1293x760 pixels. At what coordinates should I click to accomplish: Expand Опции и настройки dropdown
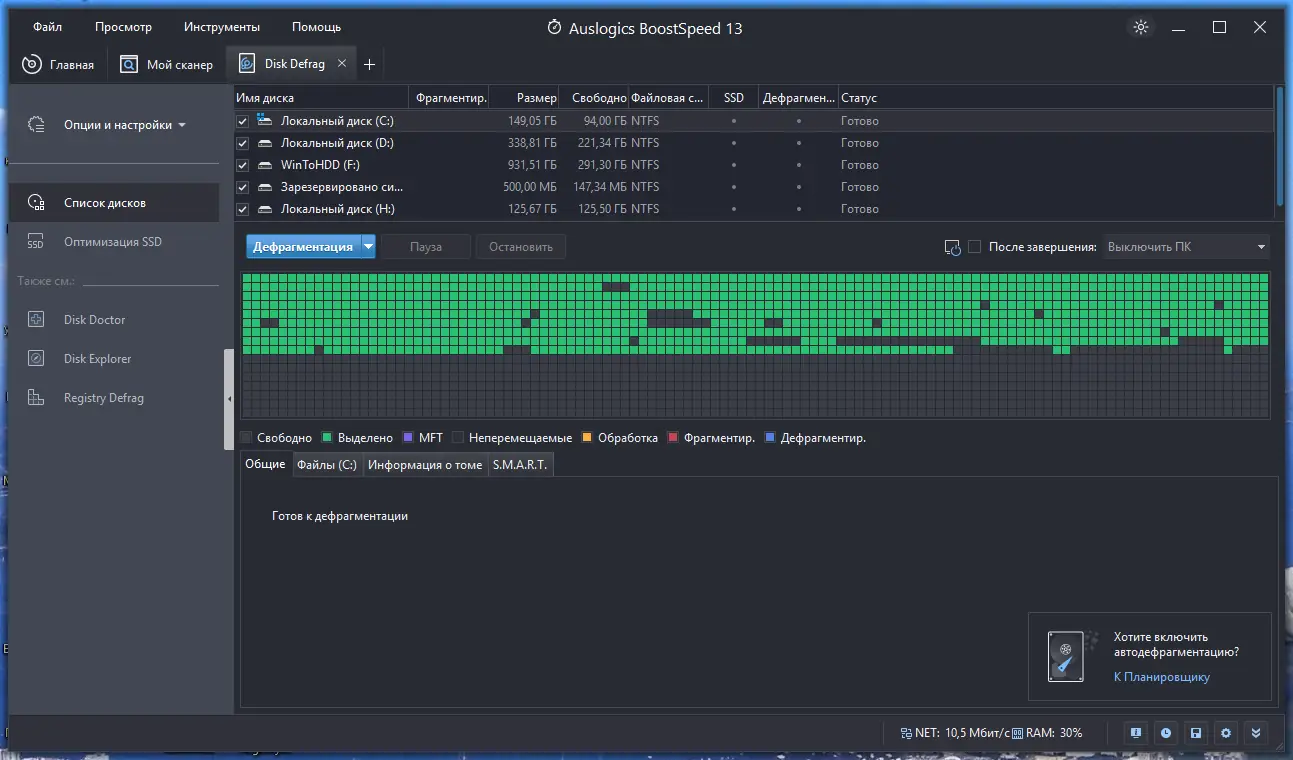(125, 125)
